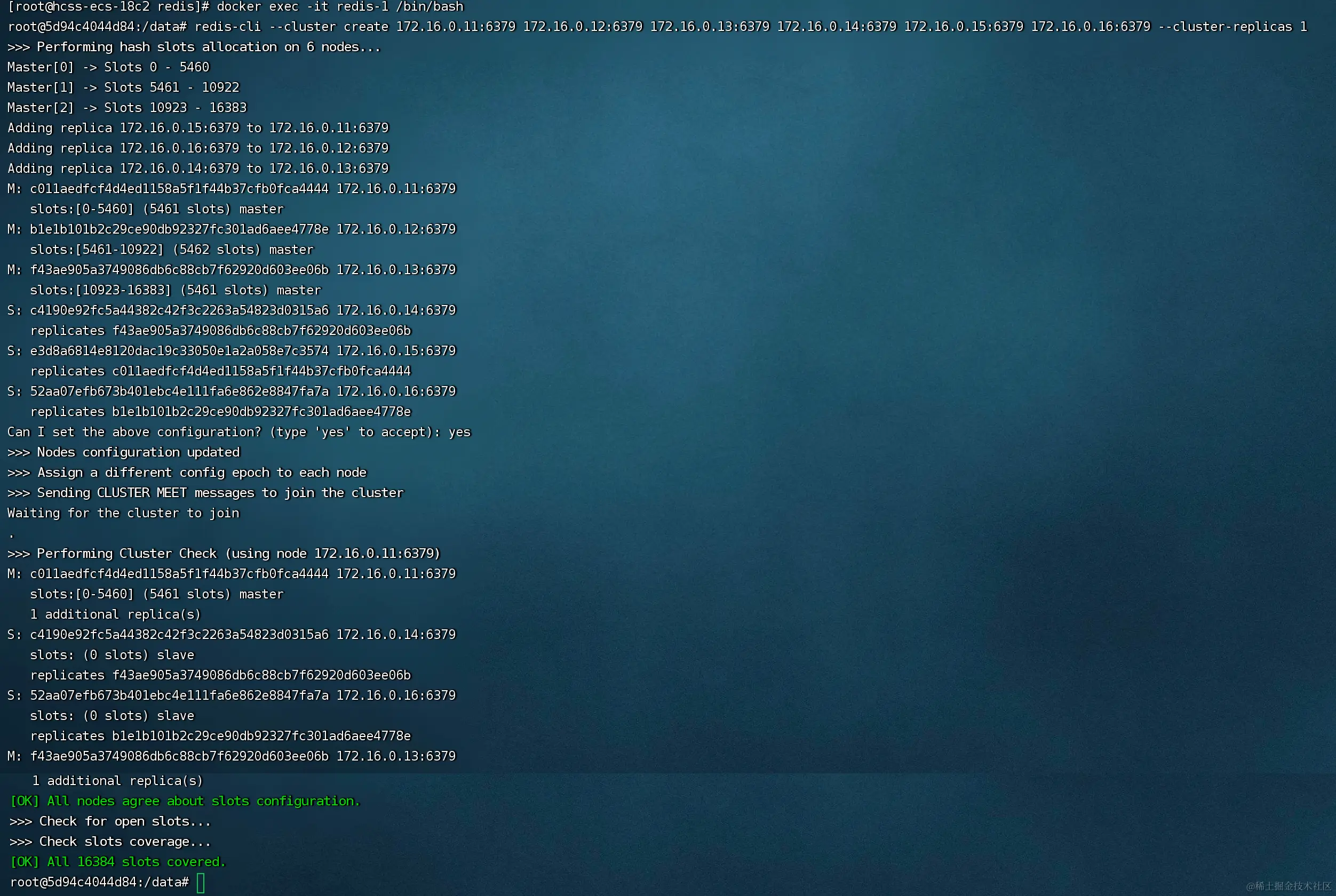Click the 'Master[1] -> Slots 5461 - 10922' line
The height and width of the screenshot is (896, 1336).
pyautogui.click(x=123, y=87)
